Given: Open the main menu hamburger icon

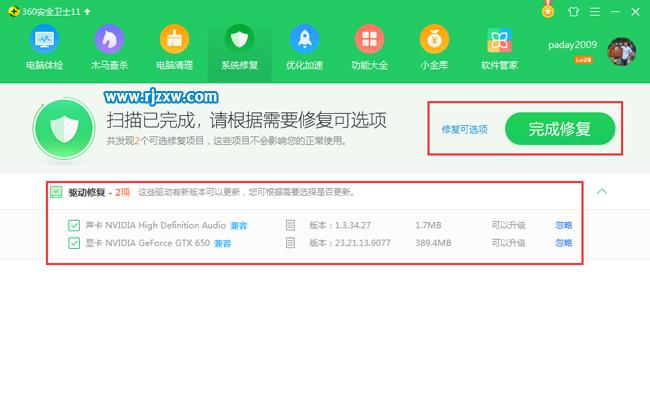Looking at the screenshot, I should coord(595,12).
